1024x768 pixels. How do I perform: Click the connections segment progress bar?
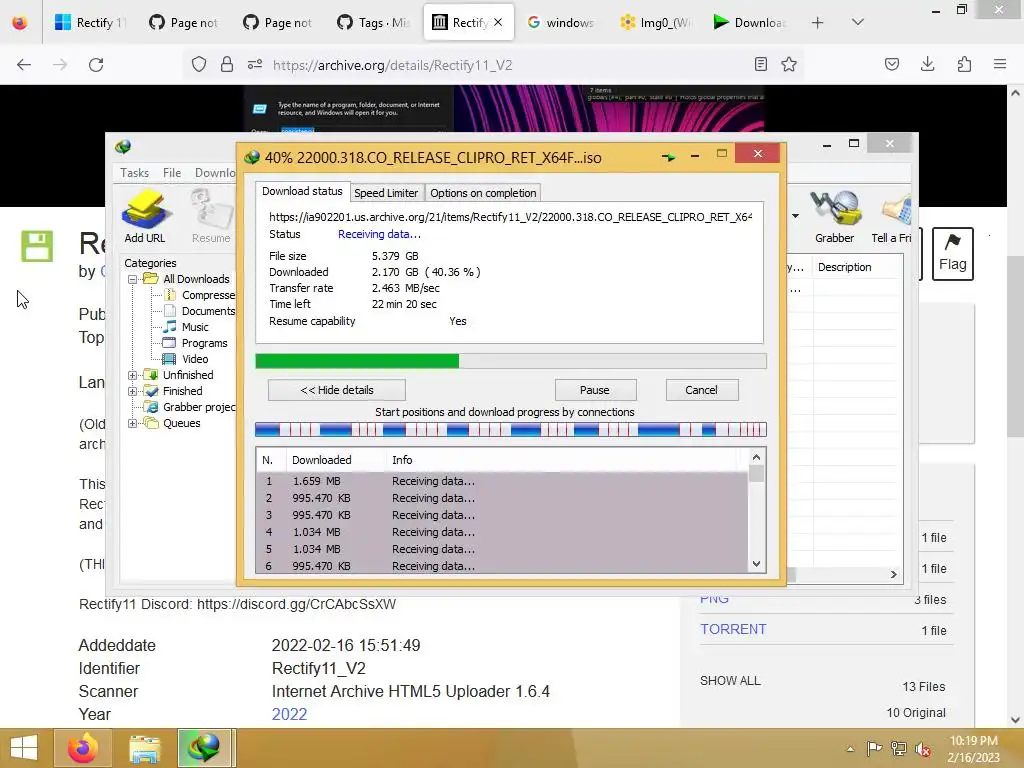click(511, 430)
